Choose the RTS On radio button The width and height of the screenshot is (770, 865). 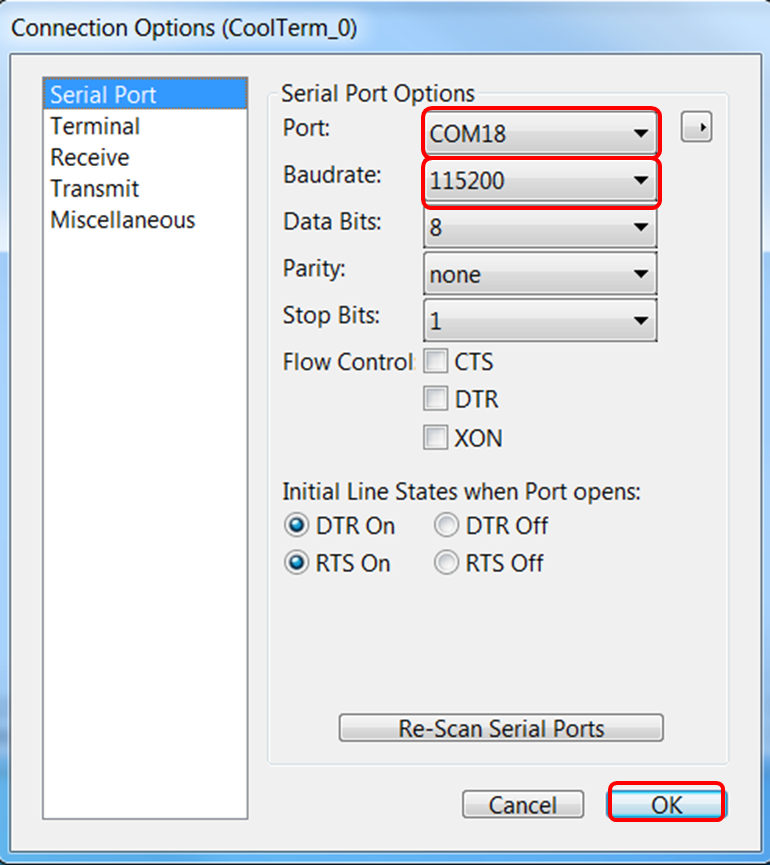[296, 564]
